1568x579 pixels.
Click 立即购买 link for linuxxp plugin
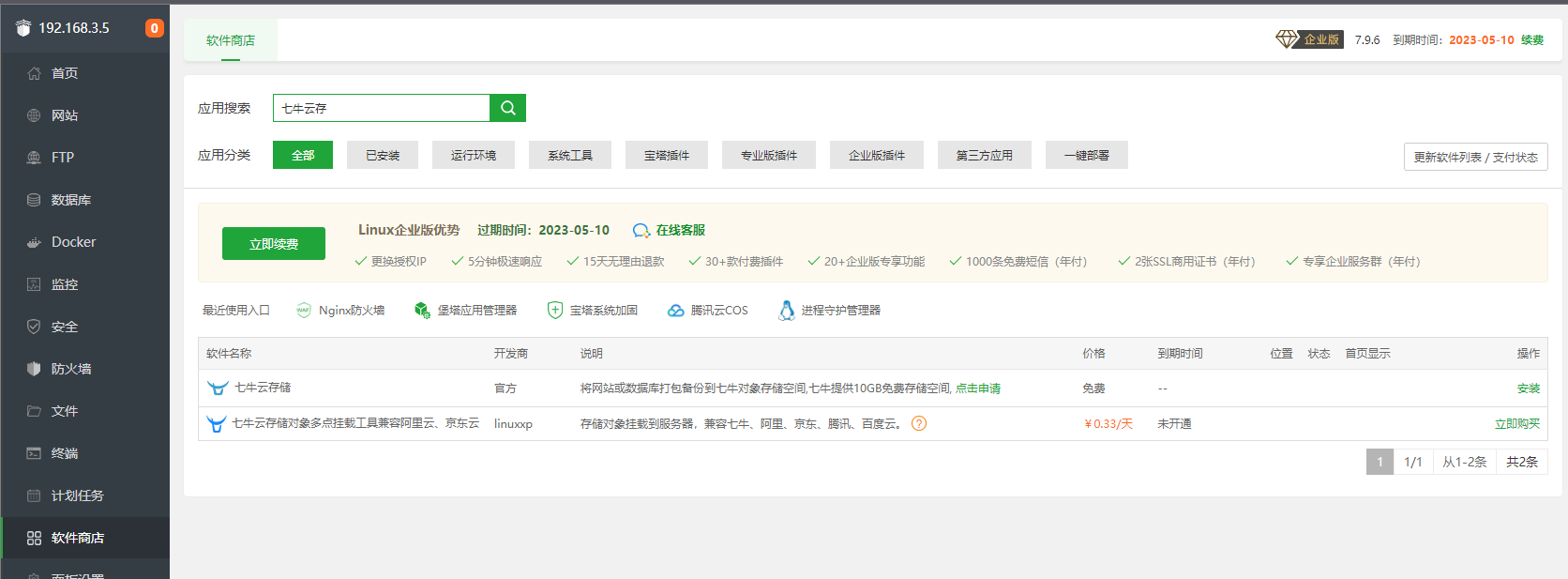1517,424
